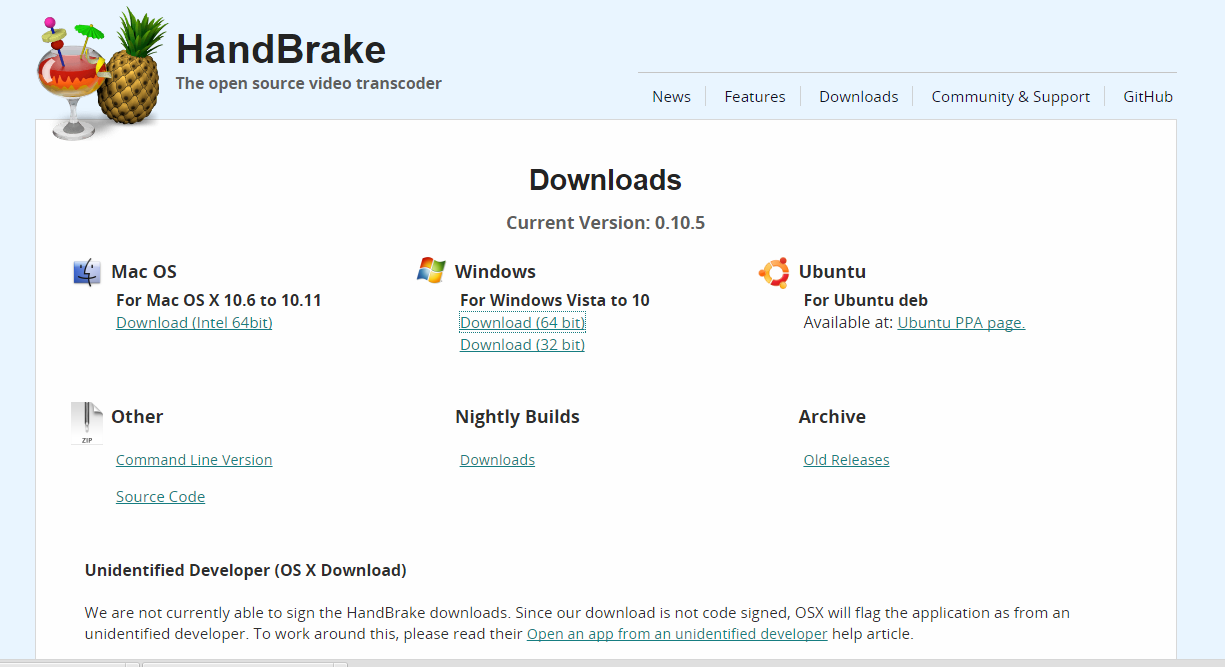The height and width of the screenshot is (667, 1225).
Task: Open the Old Releases archive link
Action: [846, 460]
